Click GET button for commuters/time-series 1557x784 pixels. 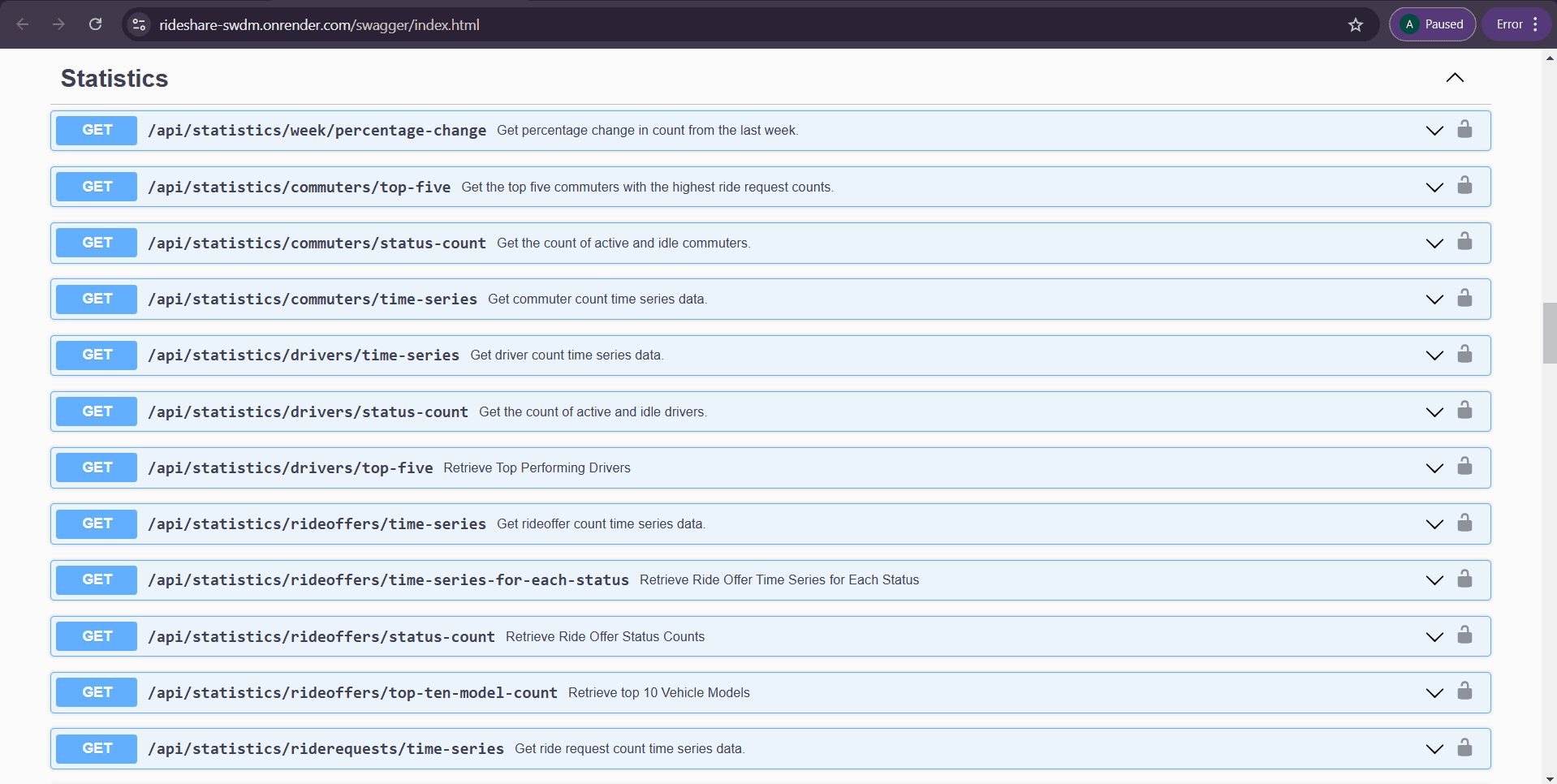97,299
